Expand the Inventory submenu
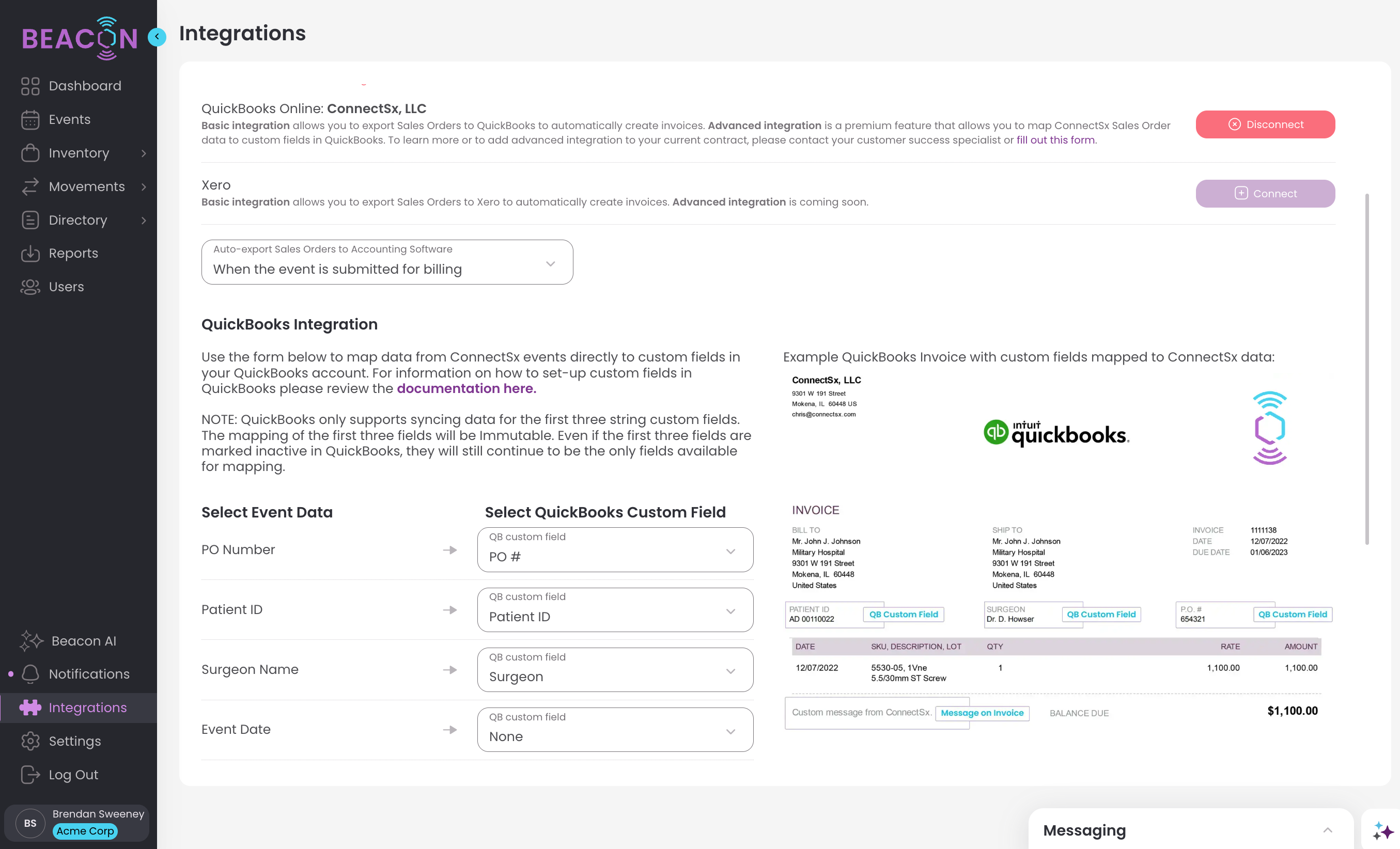Screen dimensions: 1400x849 pos(143,153)
